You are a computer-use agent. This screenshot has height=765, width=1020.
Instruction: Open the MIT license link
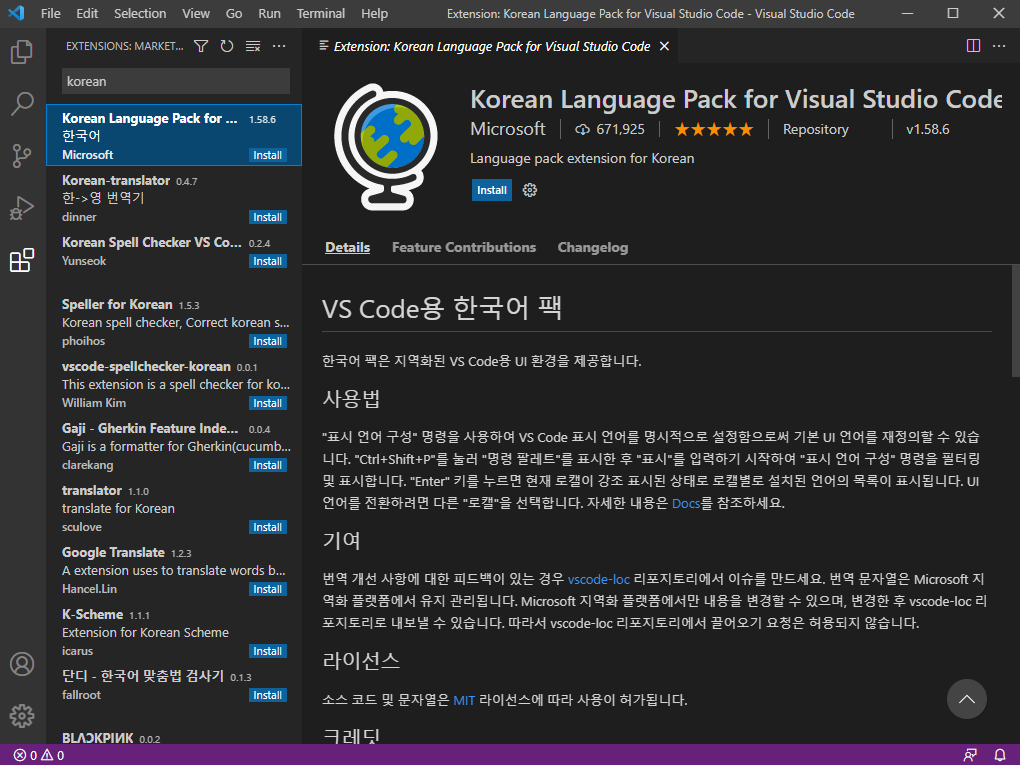[x=464, y=700]
